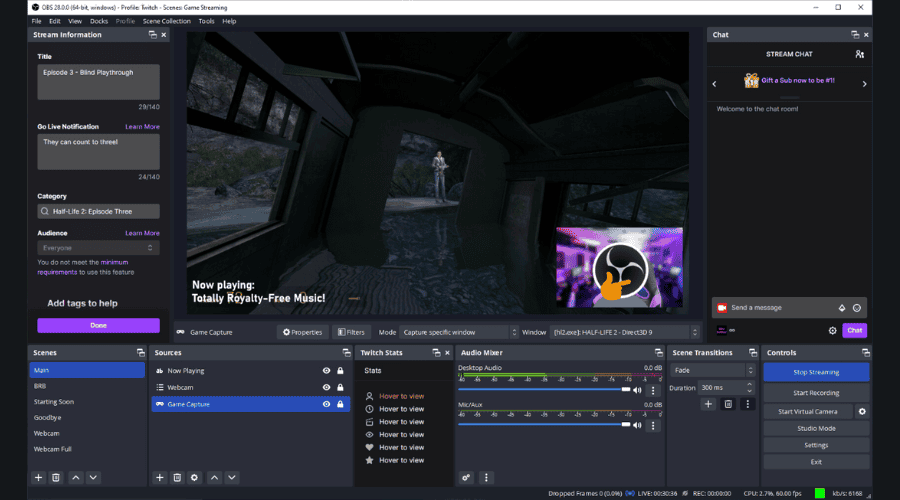Move source down arrow
The image size is (900, 500).
pos(232,478)
